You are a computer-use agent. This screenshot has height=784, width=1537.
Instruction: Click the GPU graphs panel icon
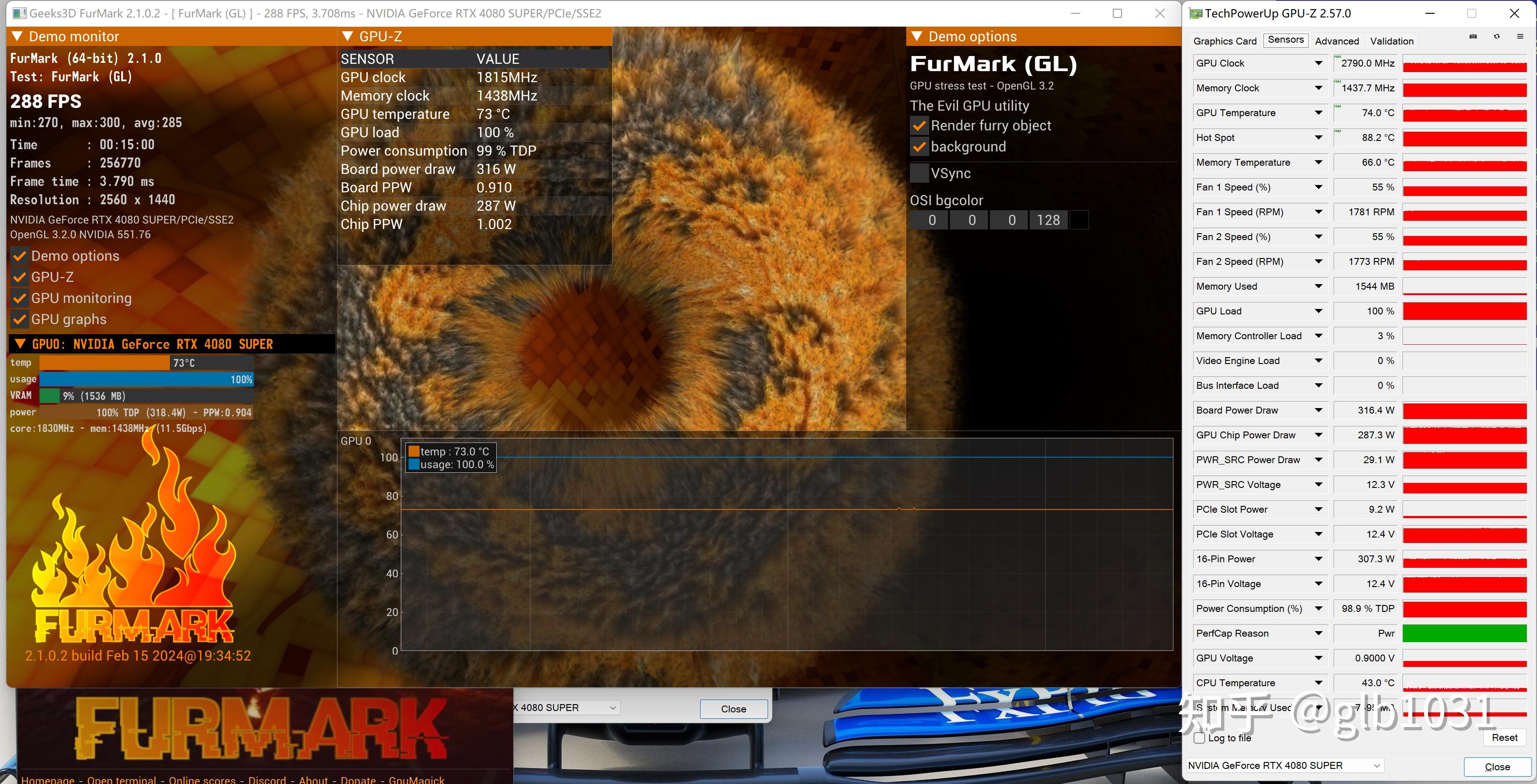(x=19, y=319)
